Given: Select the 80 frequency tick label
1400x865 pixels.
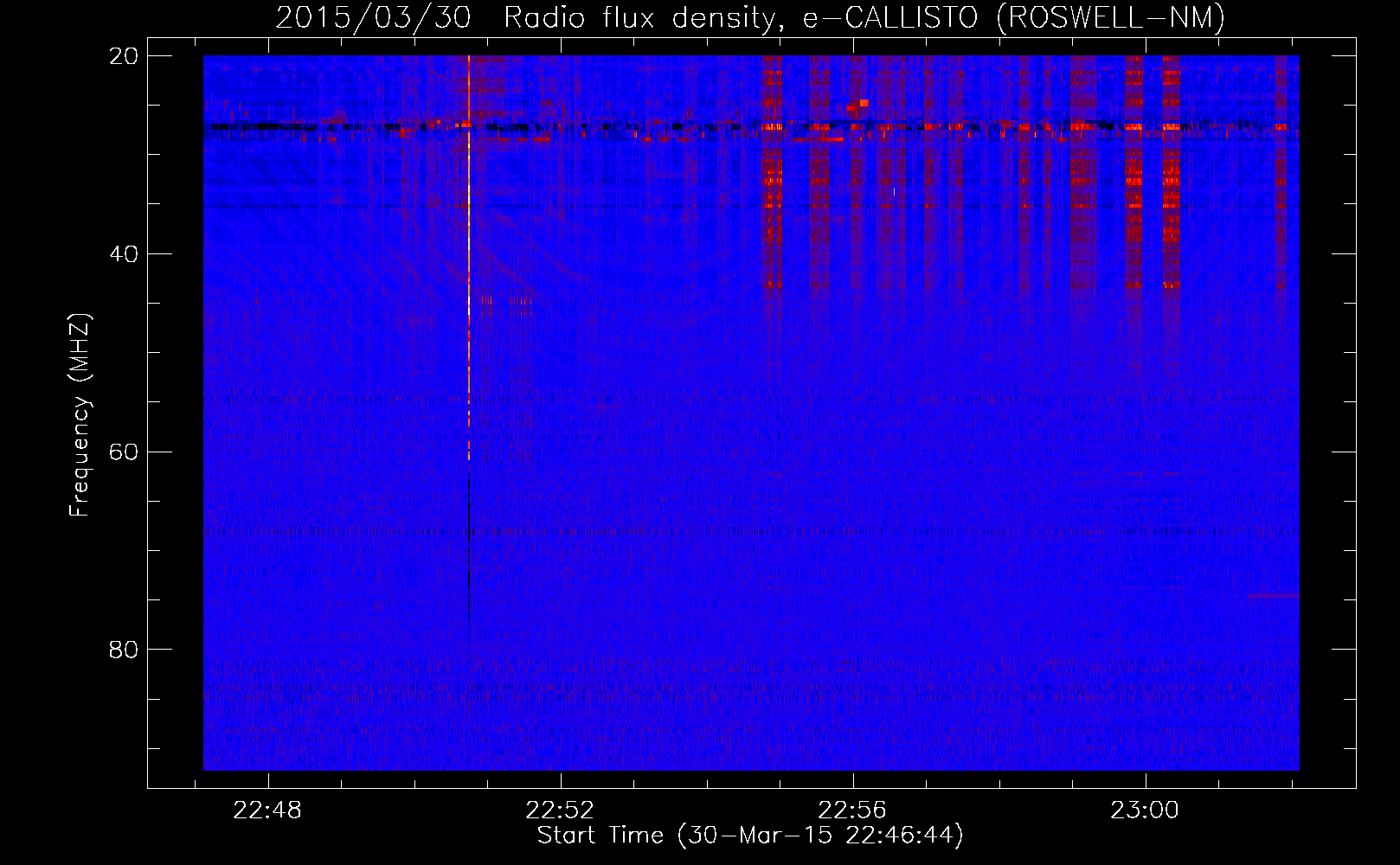Looking at the screenshot, I should click(x=124, y=650).
